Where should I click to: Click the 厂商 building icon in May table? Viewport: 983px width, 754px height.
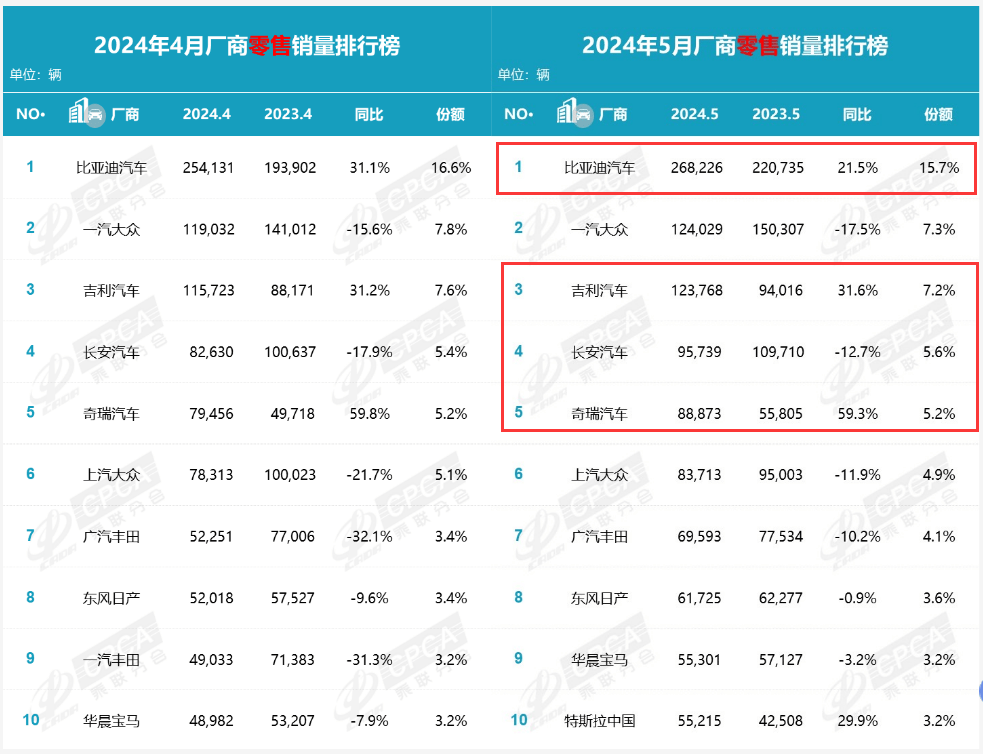click(574, 113)
